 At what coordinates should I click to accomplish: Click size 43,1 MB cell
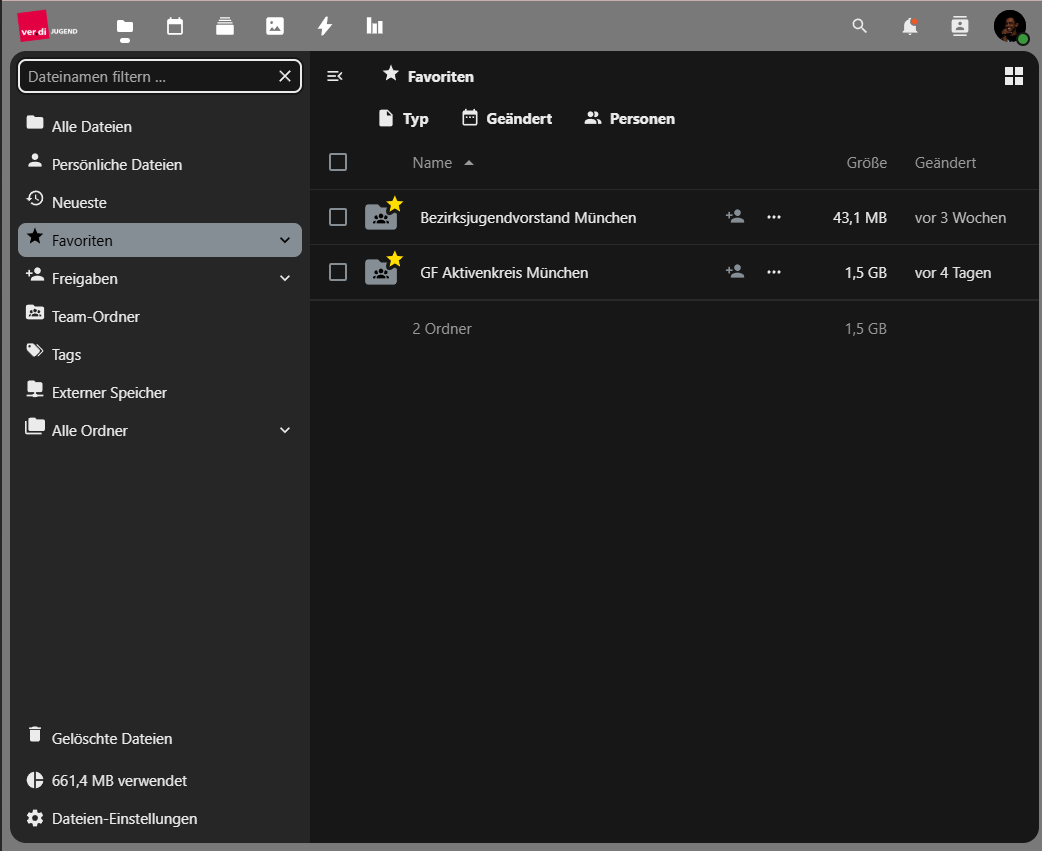point(859,218)
